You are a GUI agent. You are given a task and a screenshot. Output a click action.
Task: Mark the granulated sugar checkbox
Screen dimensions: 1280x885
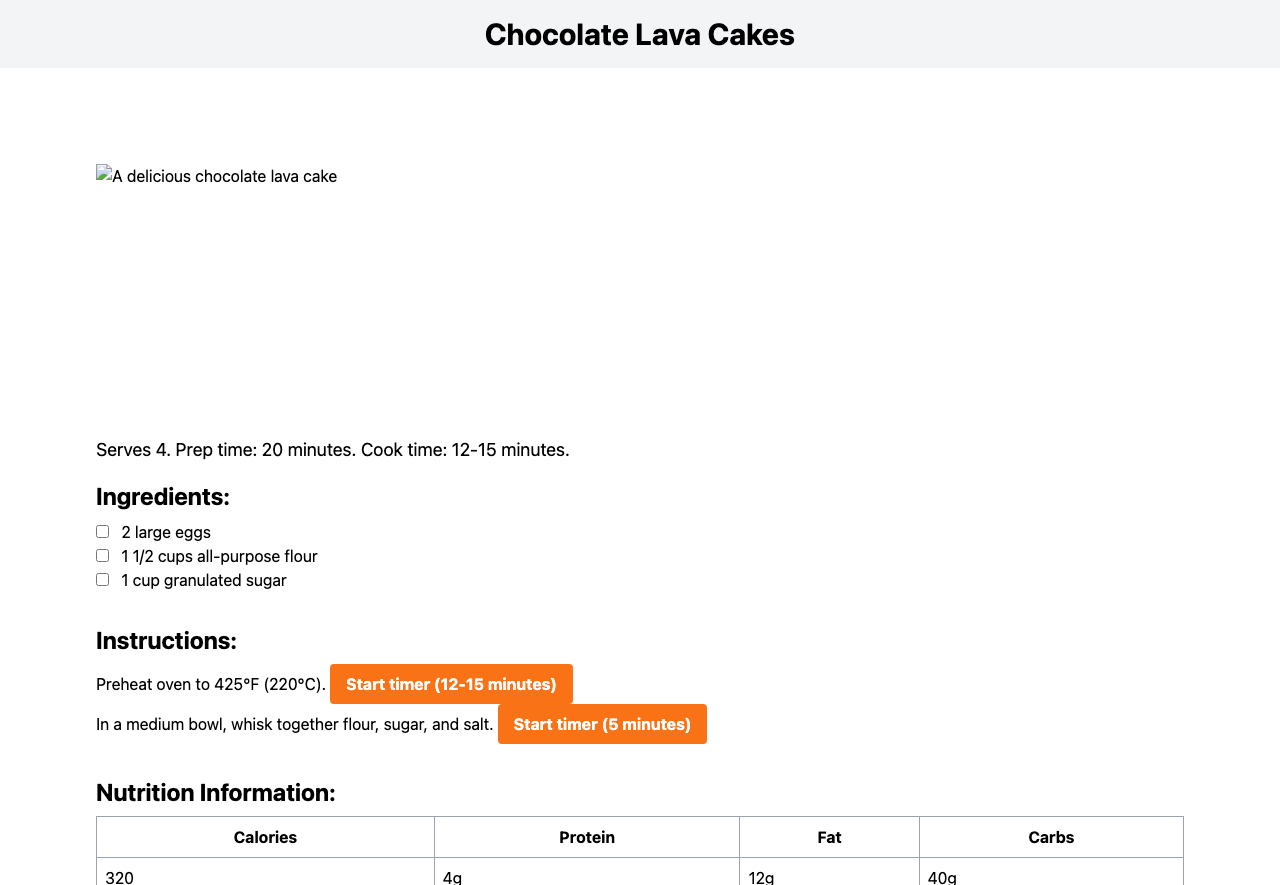coord(102,580)
